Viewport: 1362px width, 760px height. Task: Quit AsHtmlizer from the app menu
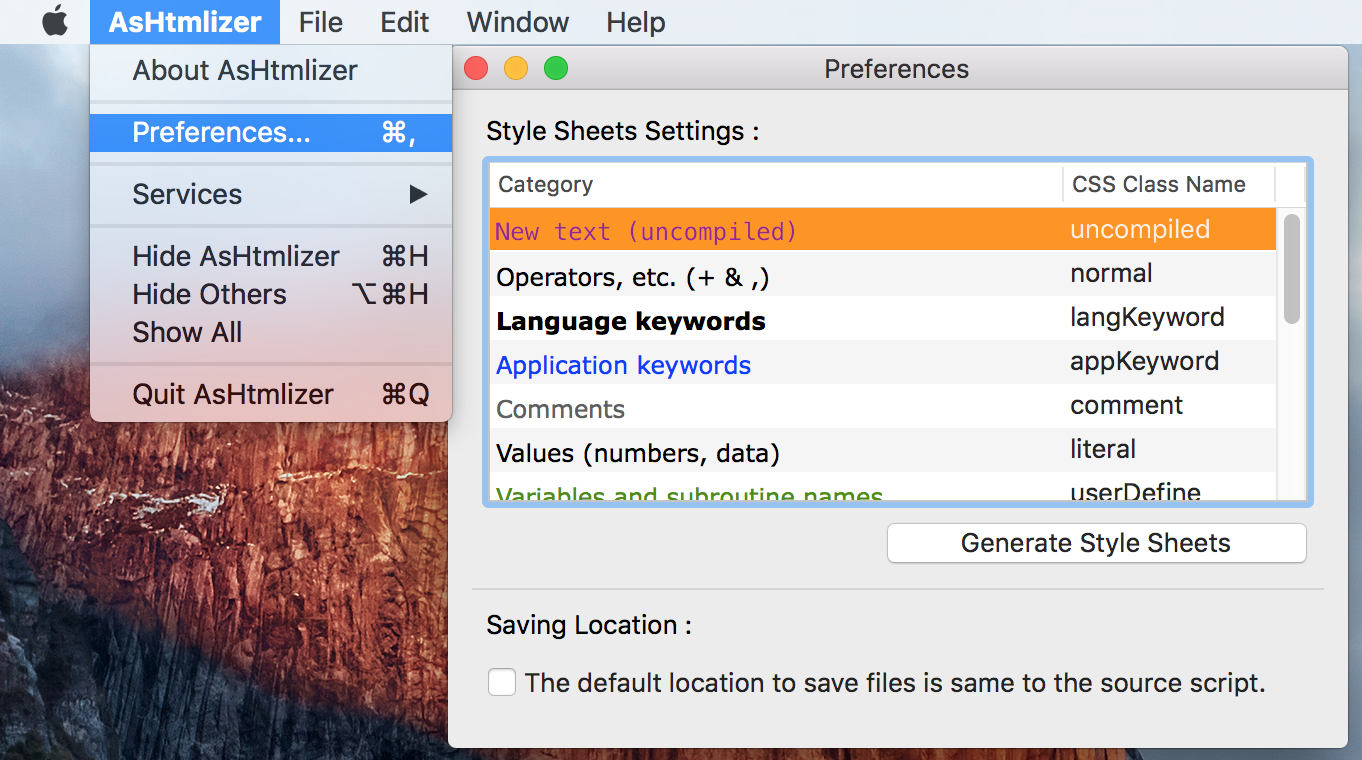[233, 395]
